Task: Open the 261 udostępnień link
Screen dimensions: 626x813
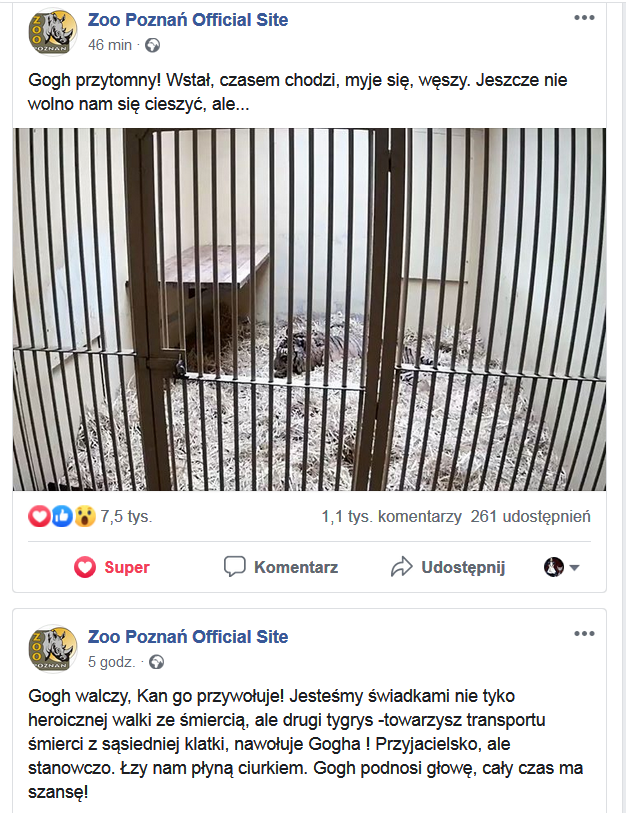Action: 531,516
